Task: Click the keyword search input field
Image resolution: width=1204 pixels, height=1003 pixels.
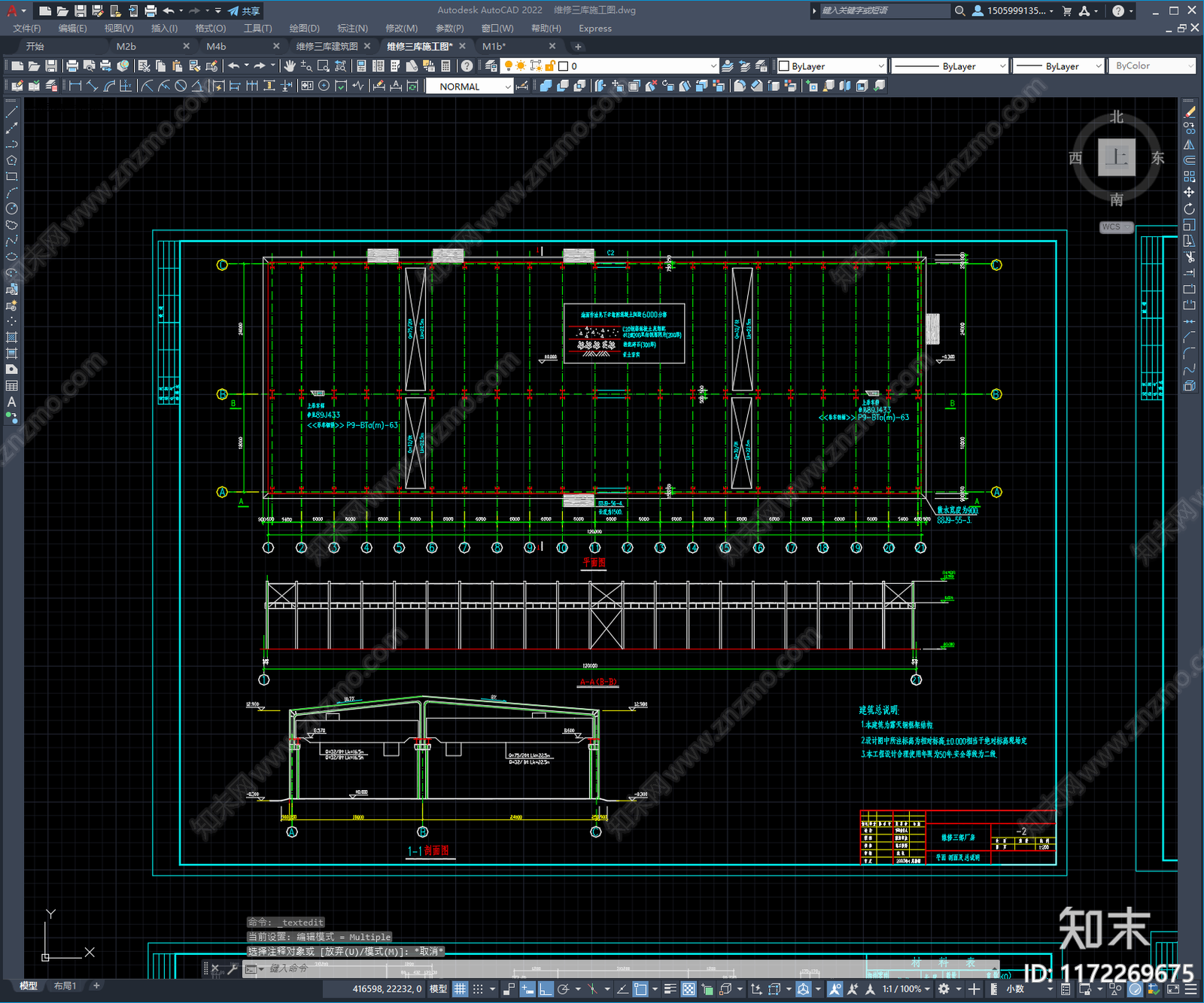Action: coord(885,11)
